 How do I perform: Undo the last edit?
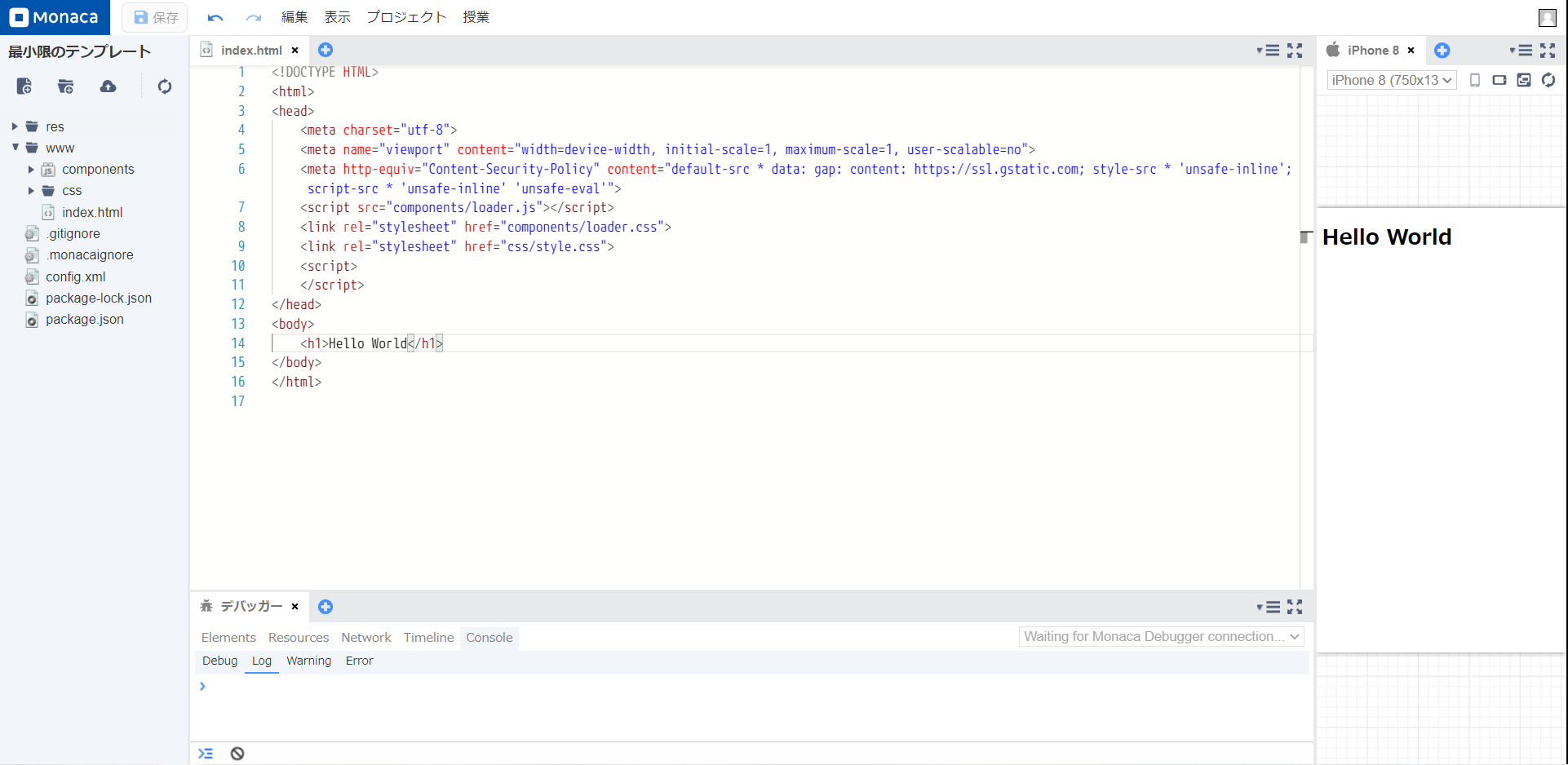coord(215,17)
